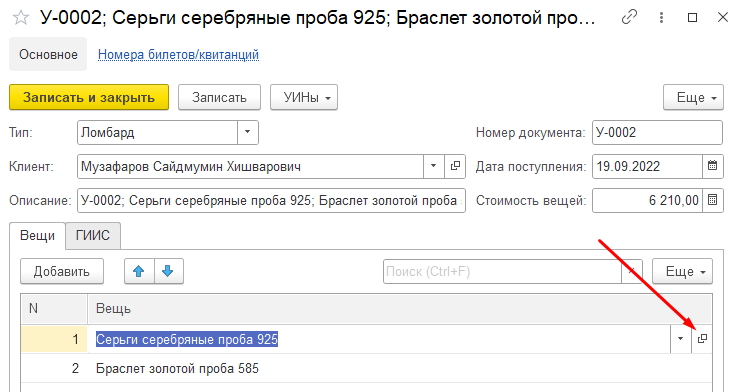740x392 pixels.
Task: Move selected row up with blue arrow
Action: click(x=139, y=271)
